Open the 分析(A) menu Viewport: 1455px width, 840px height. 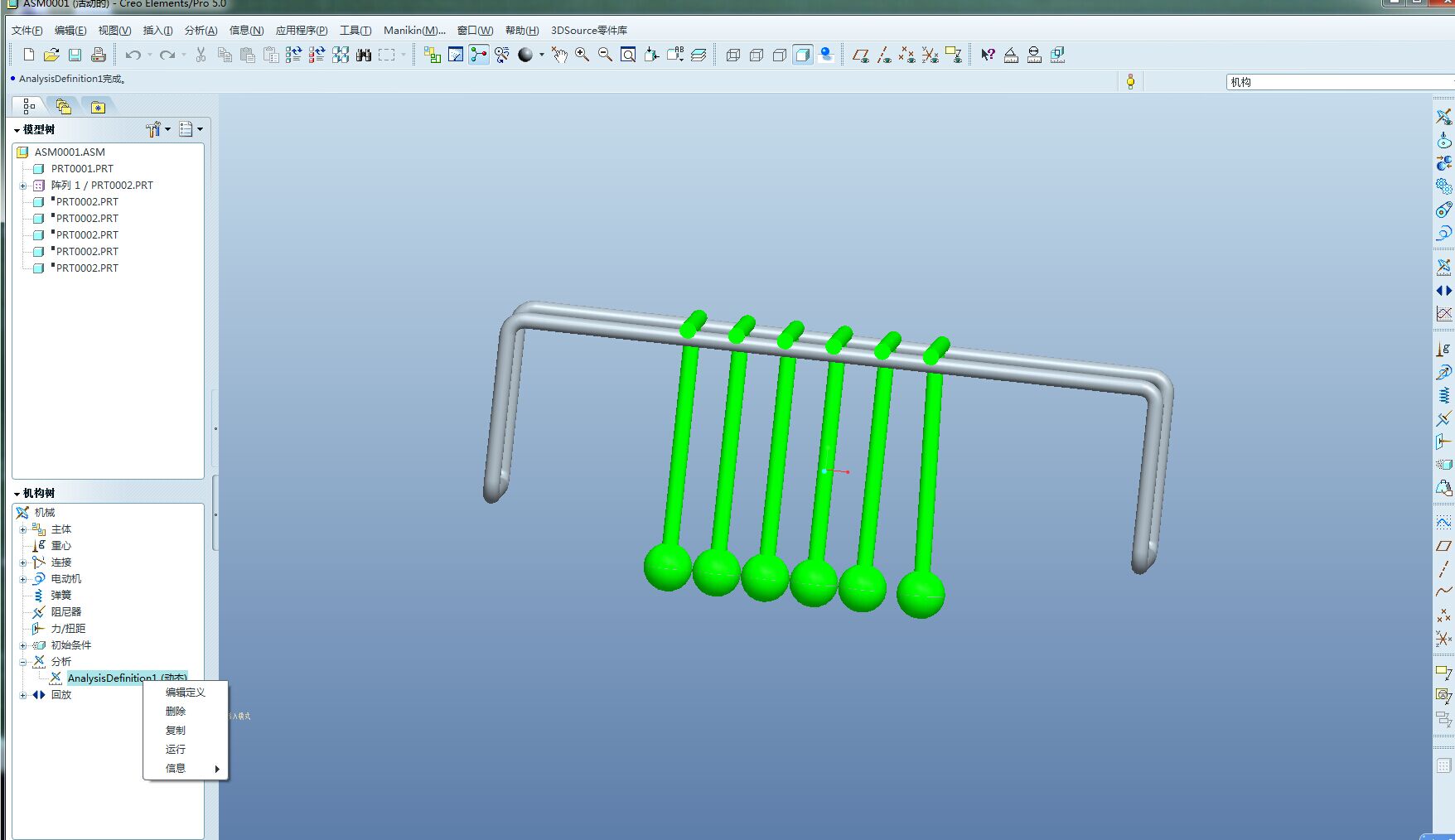point(201,31)
